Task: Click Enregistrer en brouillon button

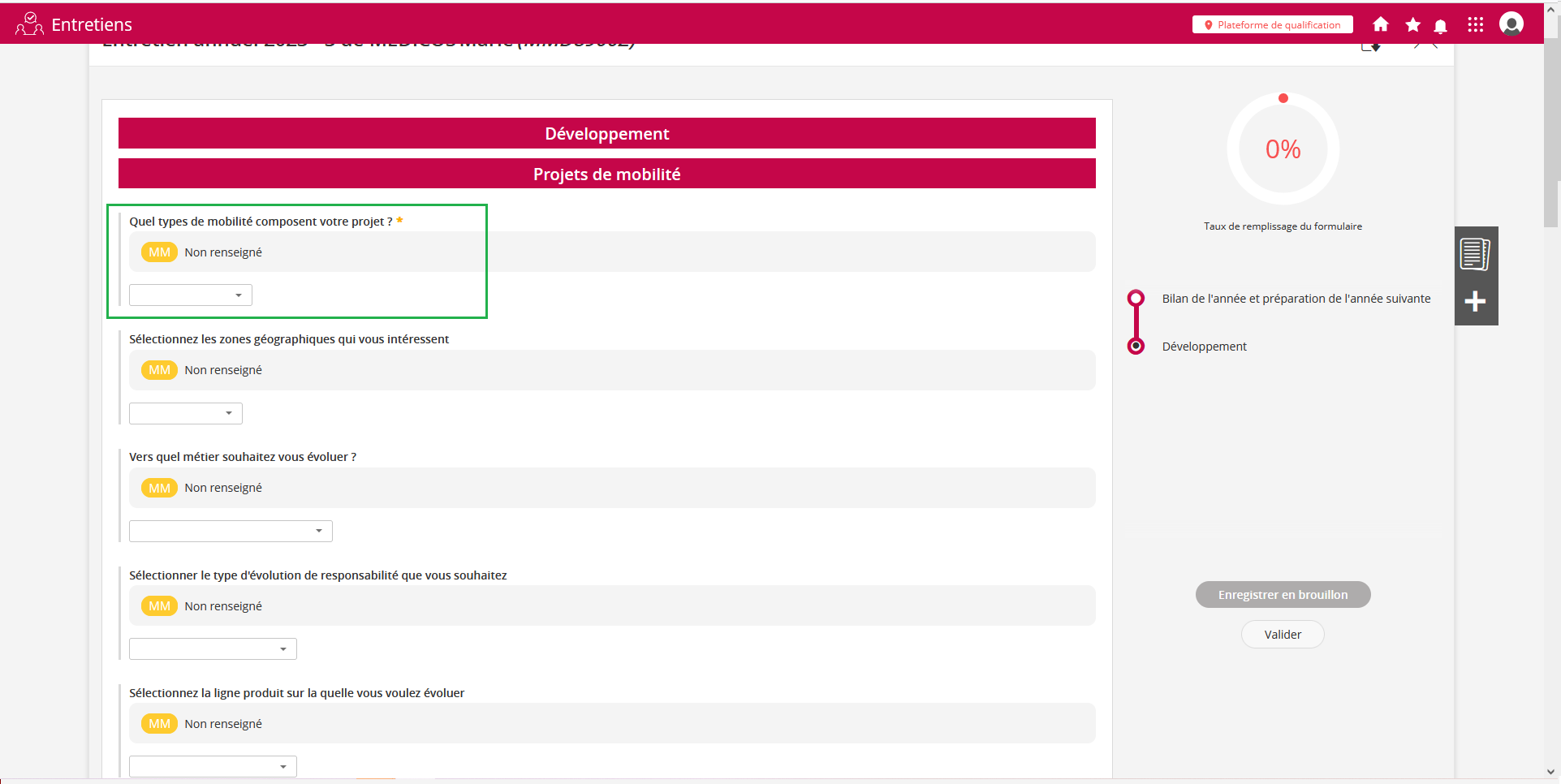Action: (1283, 595)
